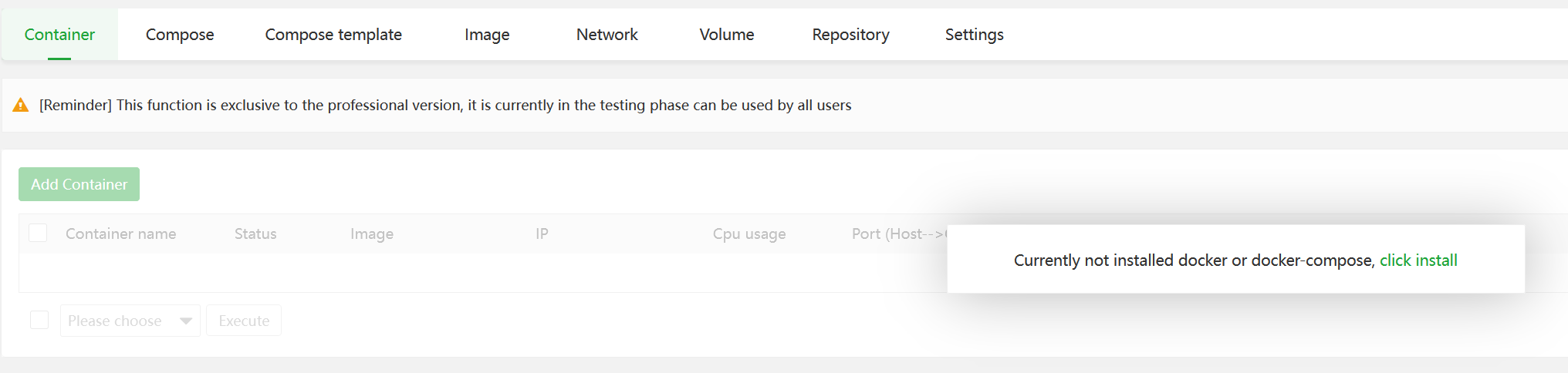The width and height of the screenshot is (1568, 373).
Task: Click the Status column header
Action: (255, 234)
